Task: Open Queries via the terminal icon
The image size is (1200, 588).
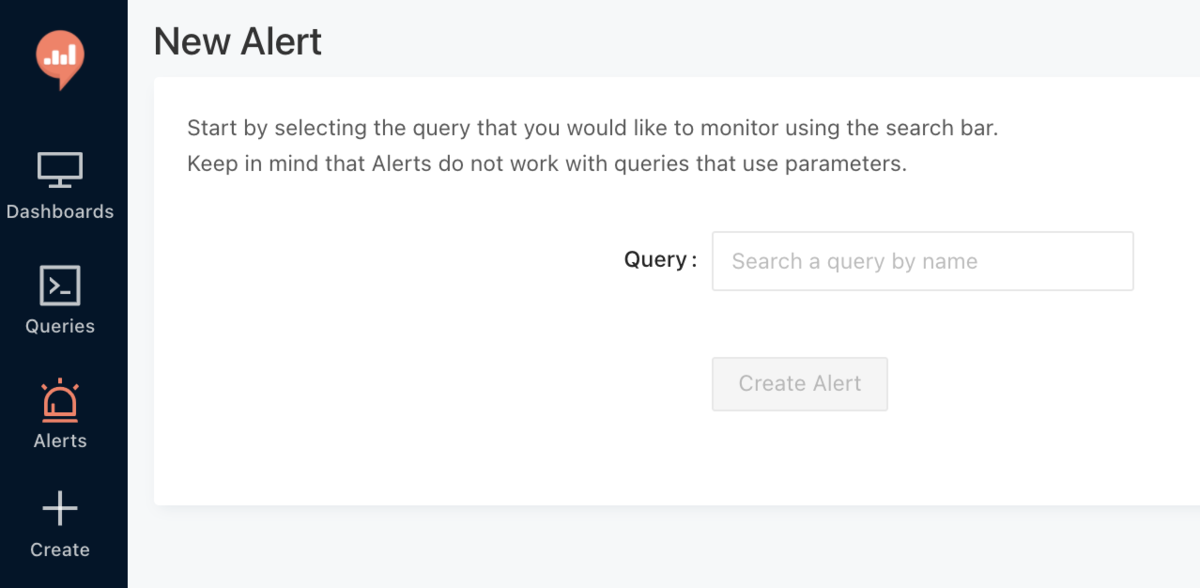Action: click(x=60, y=285)
